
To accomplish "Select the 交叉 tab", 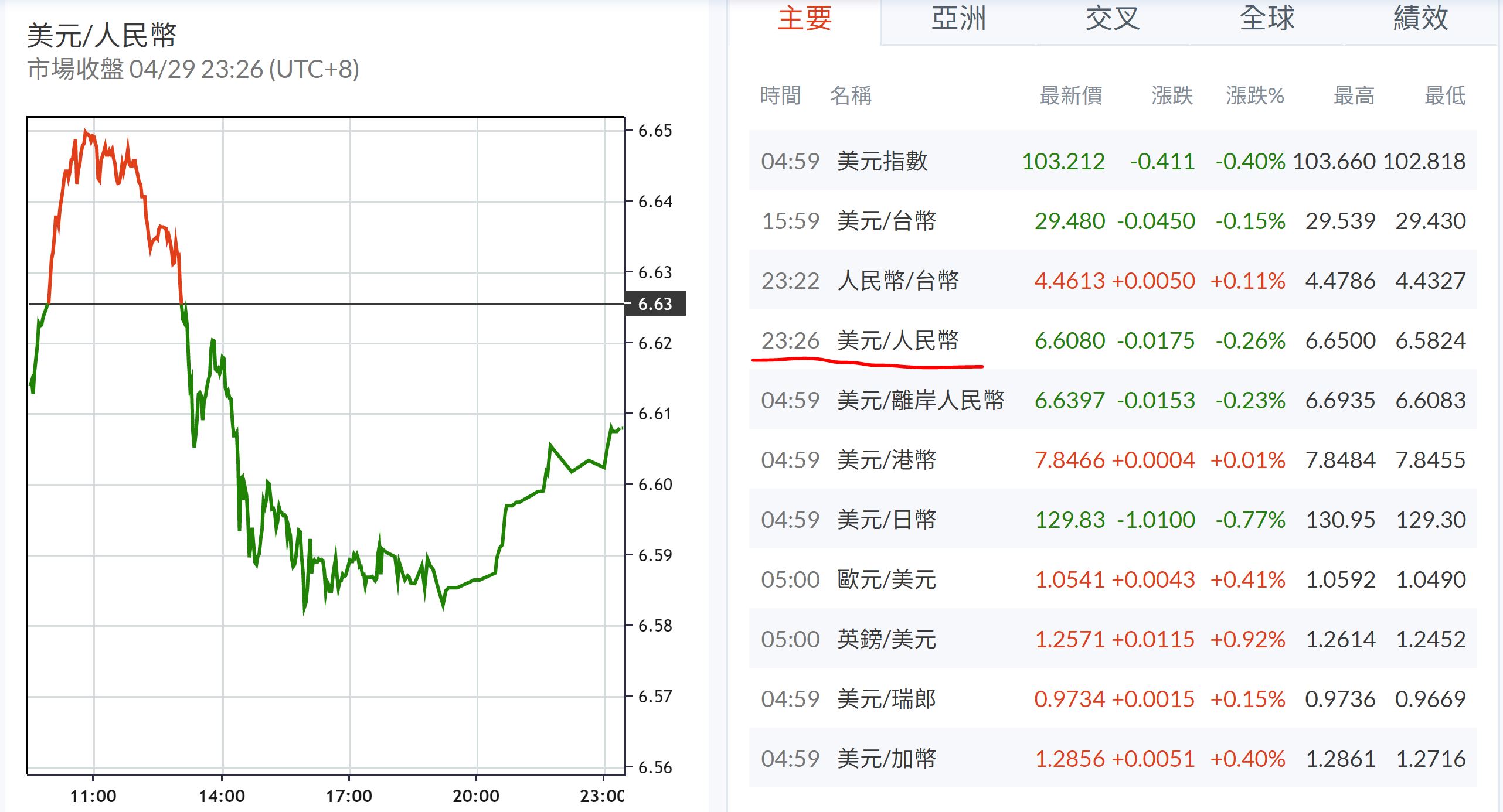I will click(x=1113, y=19).
